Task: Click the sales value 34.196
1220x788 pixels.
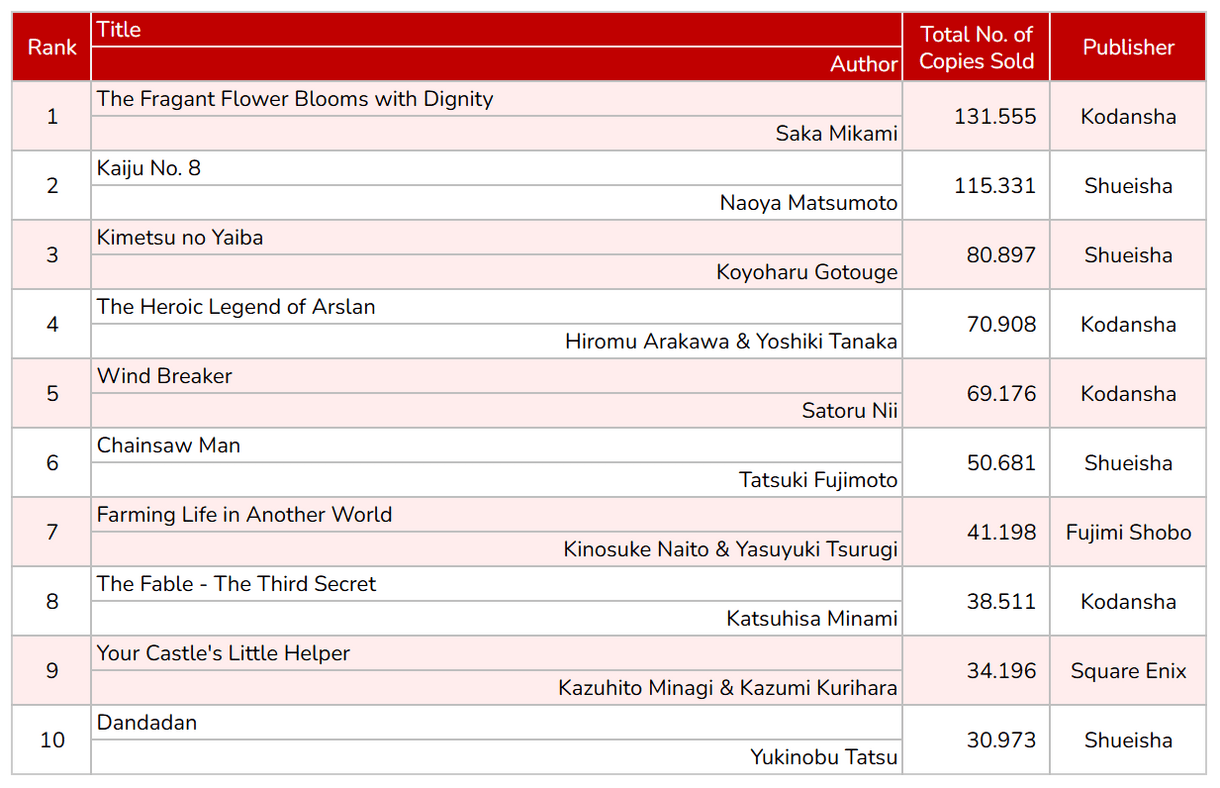Action: pos(1001,671)
